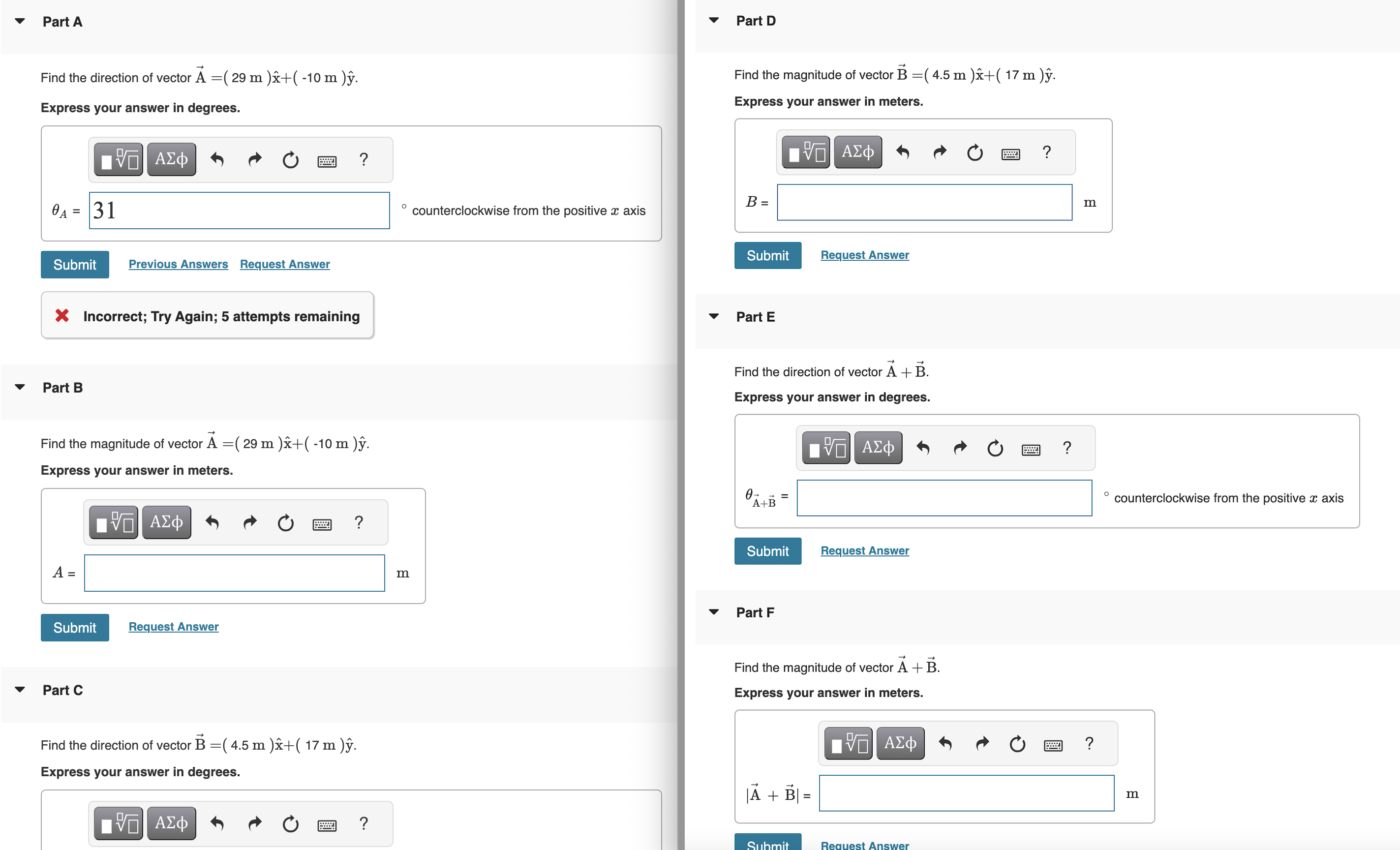Open math templates button in Part A toolbar
Viewport: 1400px width, 850px height.
[119, 160]
